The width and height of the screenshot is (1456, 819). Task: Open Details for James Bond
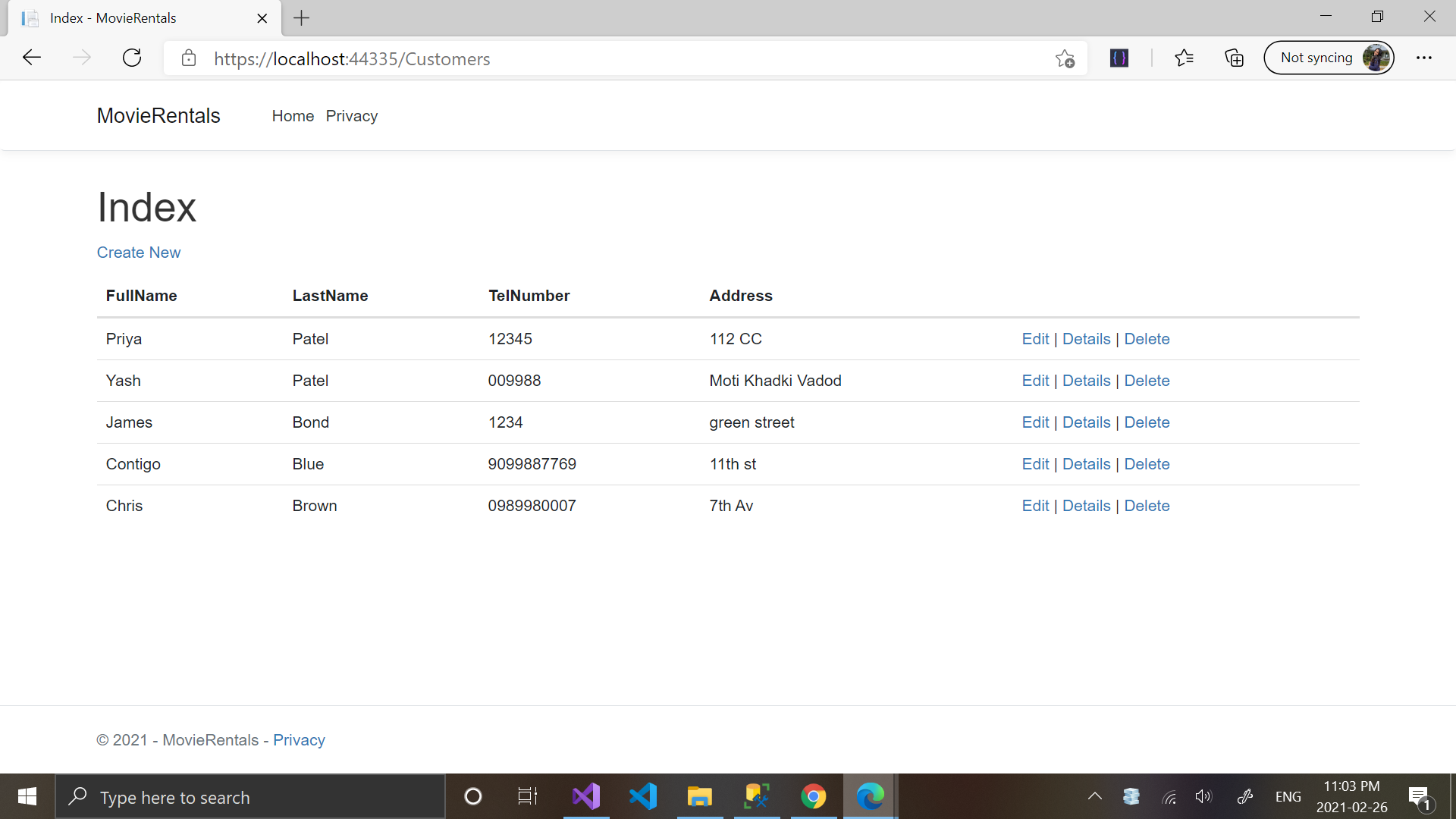click(x=1086, y=422)
